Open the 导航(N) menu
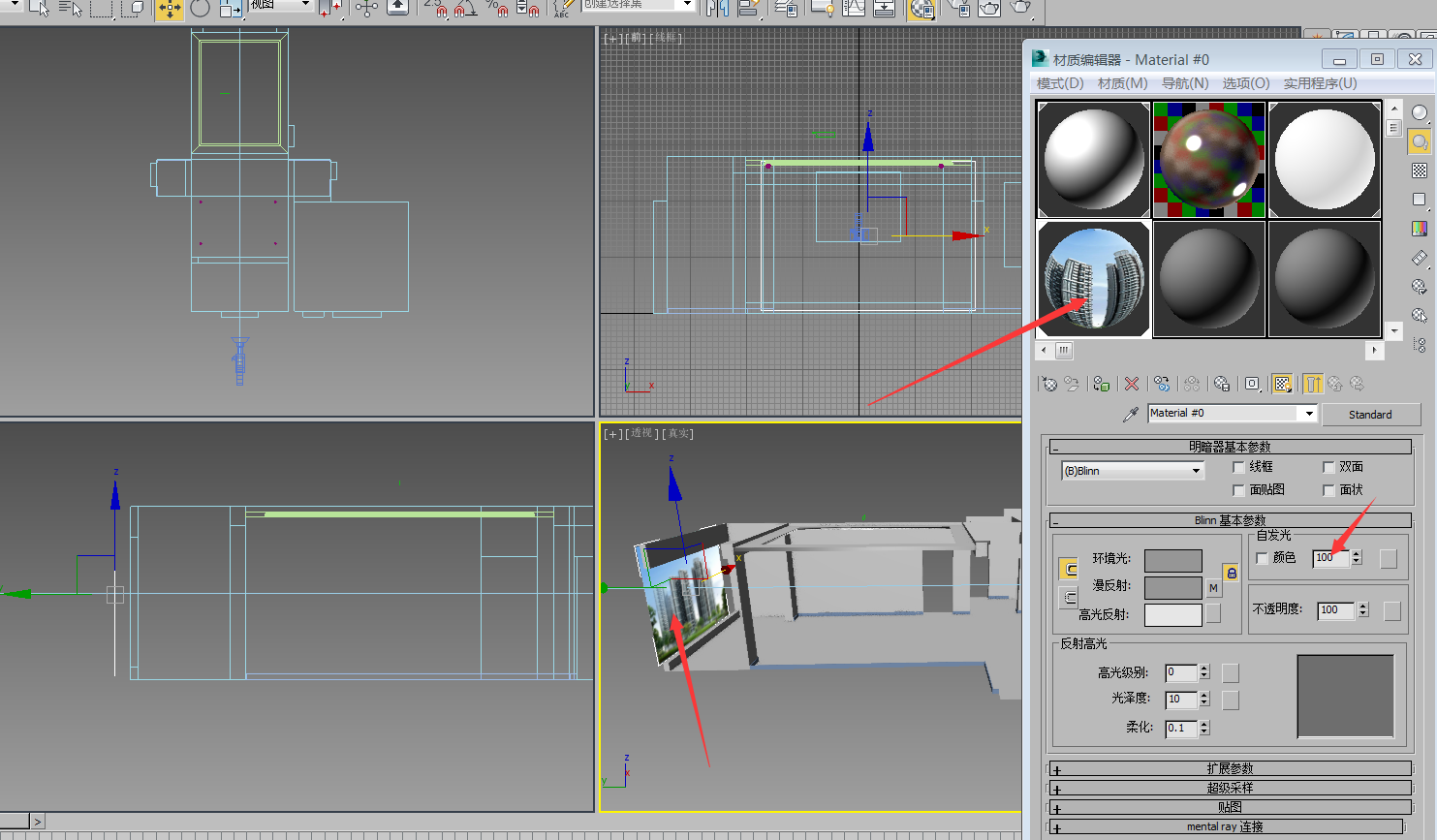 (1184, 83)
